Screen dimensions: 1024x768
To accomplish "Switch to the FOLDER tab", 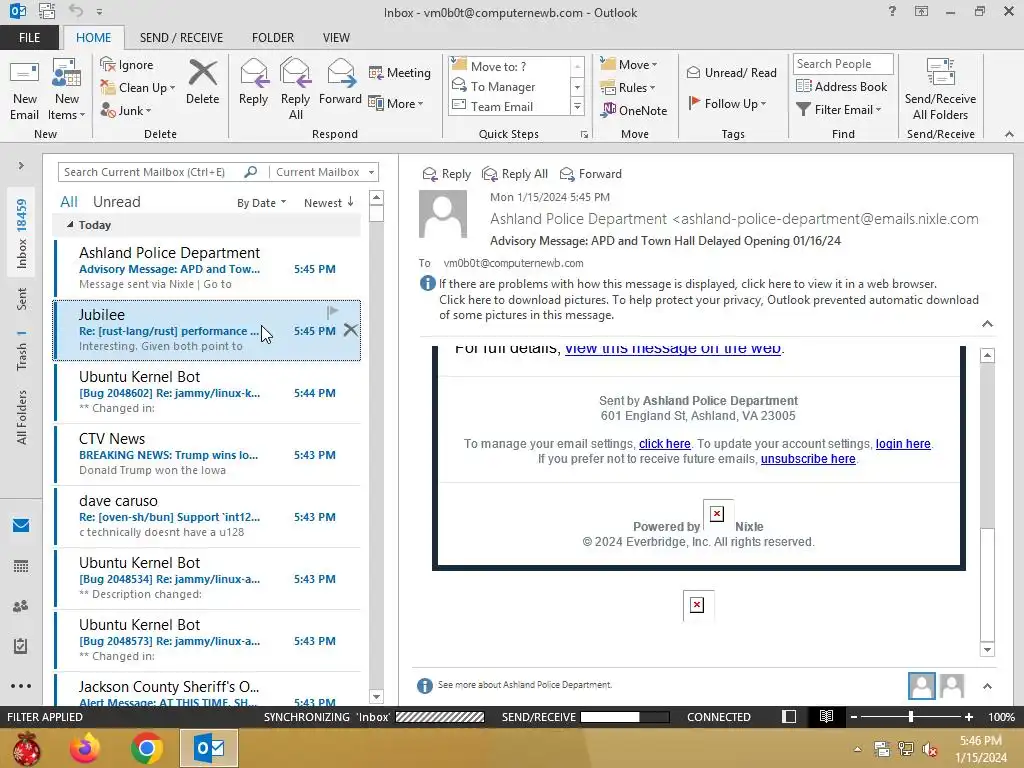I will pos(273,38).
